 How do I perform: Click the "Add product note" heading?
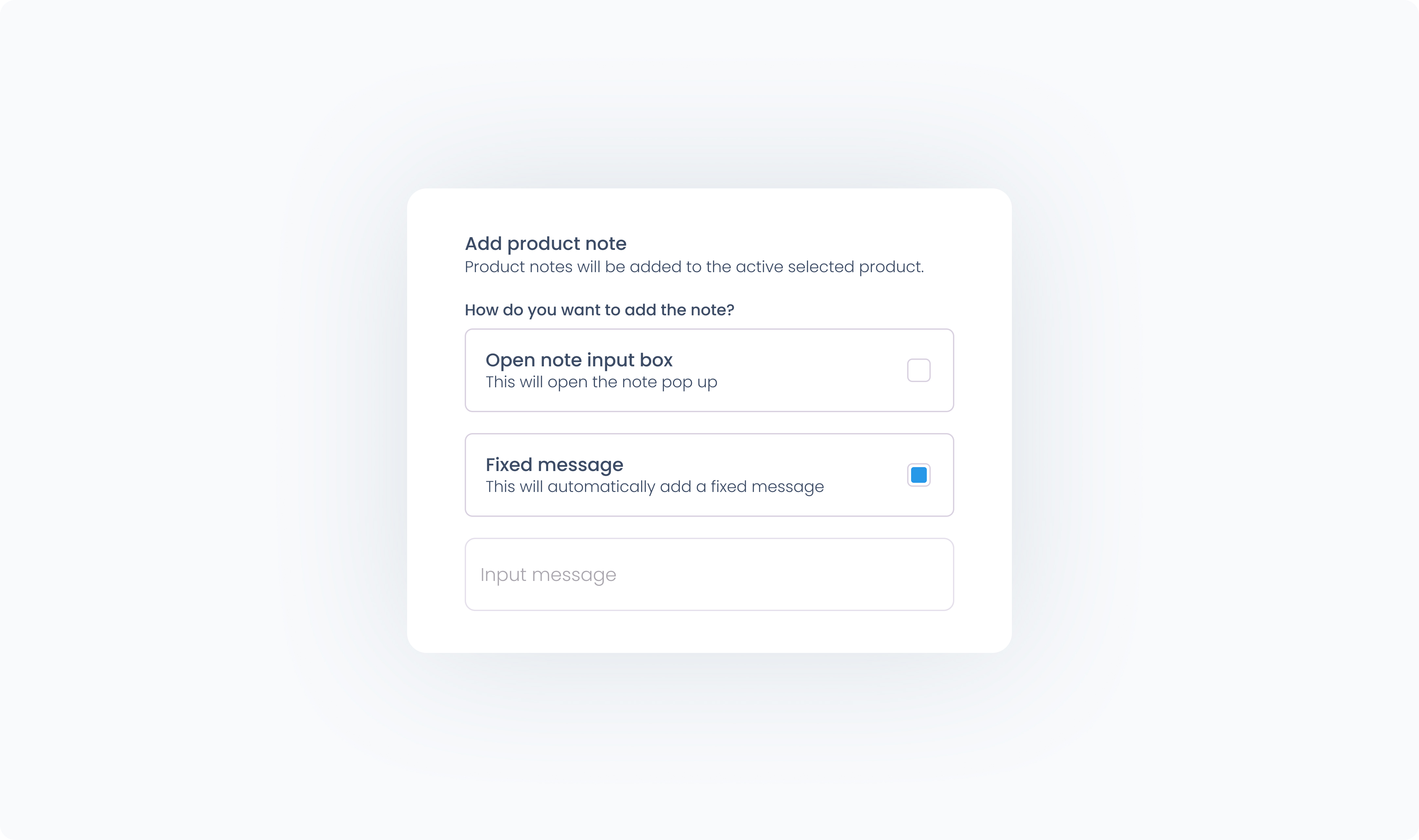(545, 243)
